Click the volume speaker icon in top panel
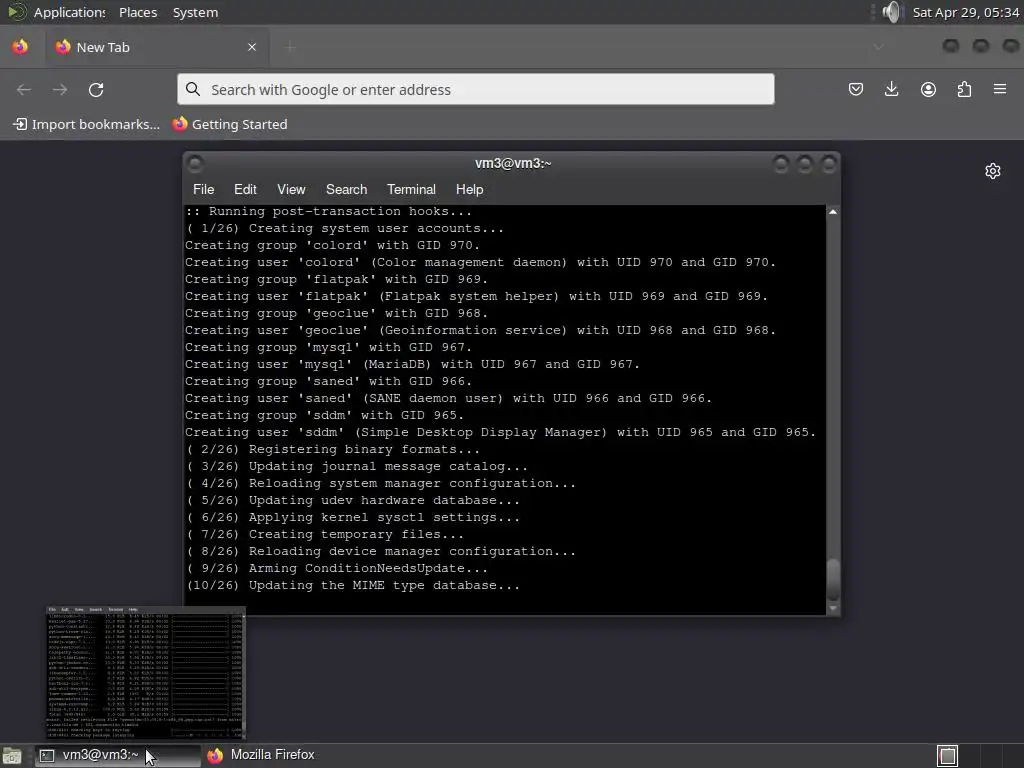1024x768 pixels. tap(891, 12)
